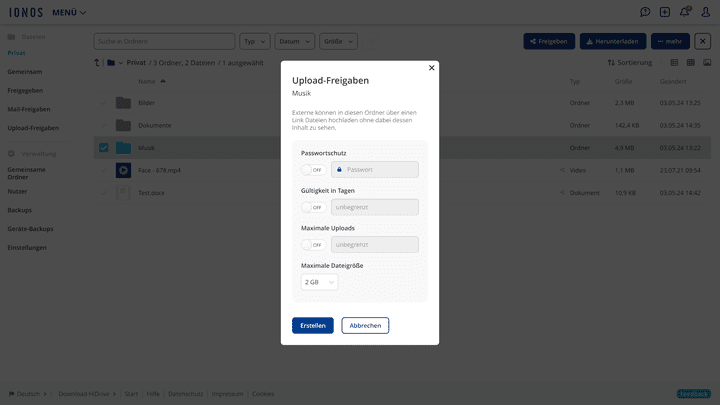The image size is (720, 405).
Task: Open Upload-Freigaben in the sidebar
Action: 33,128
